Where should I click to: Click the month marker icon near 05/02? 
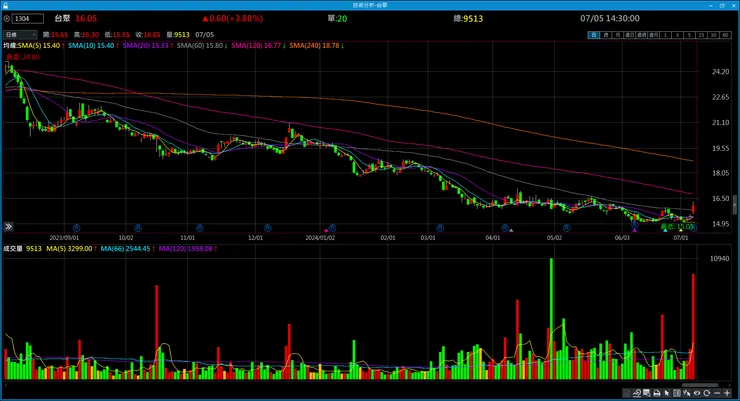(x=566, y=228)
